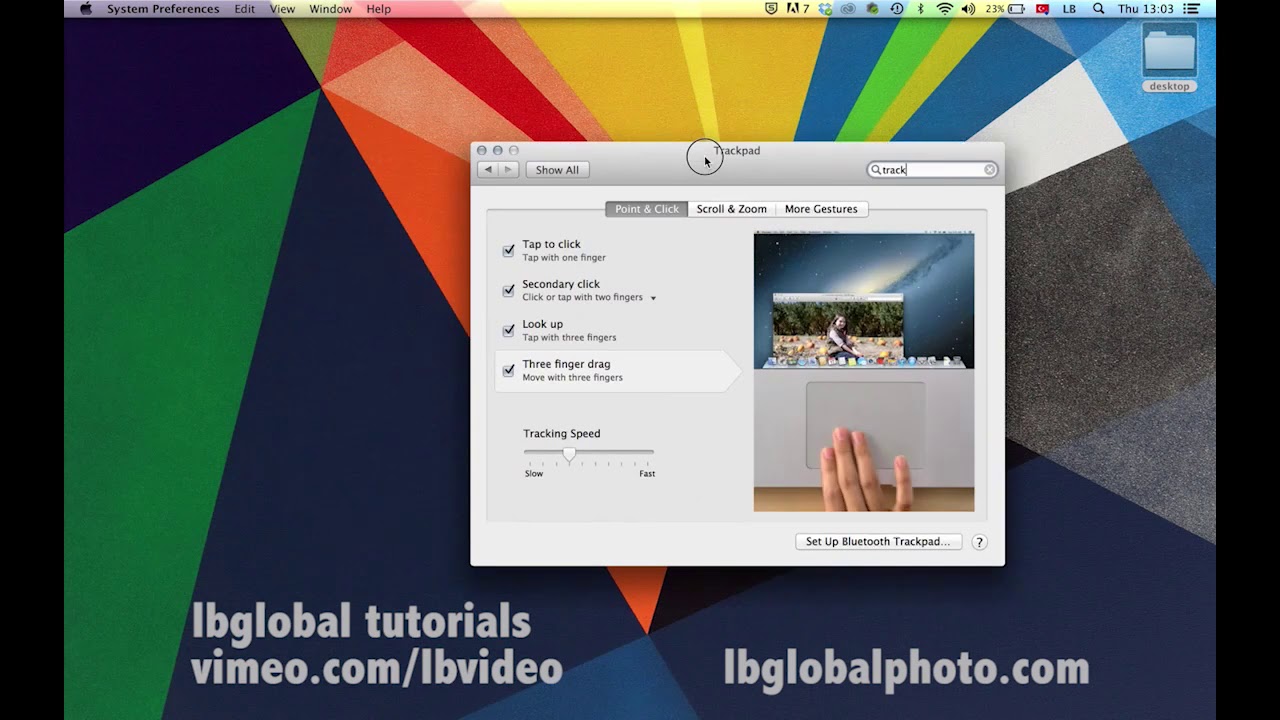Open the Bluetooth status menu

[x=921, y=9]
